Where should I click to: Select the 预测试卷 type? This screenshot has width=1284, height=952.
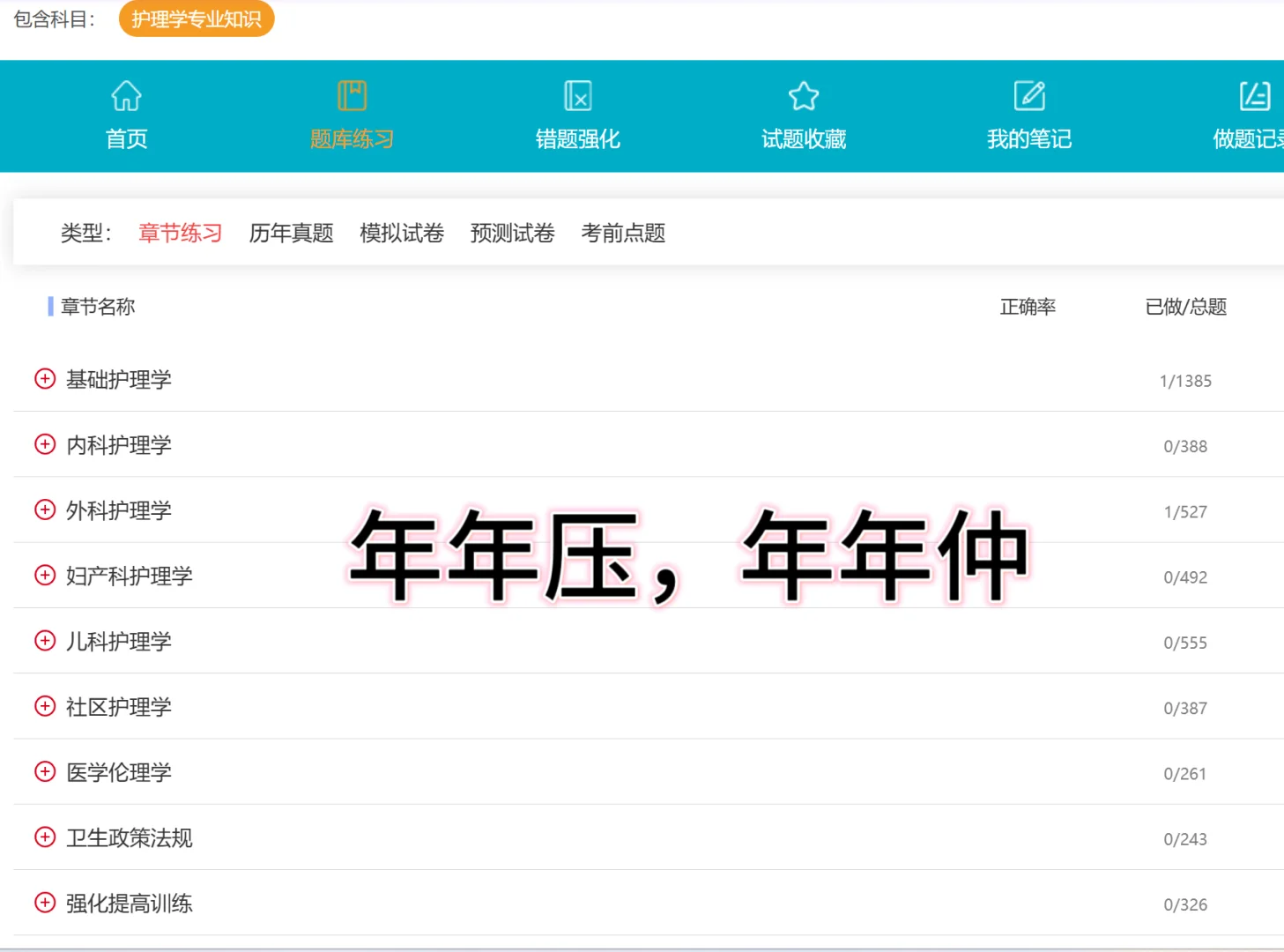(x=512, y=233)
